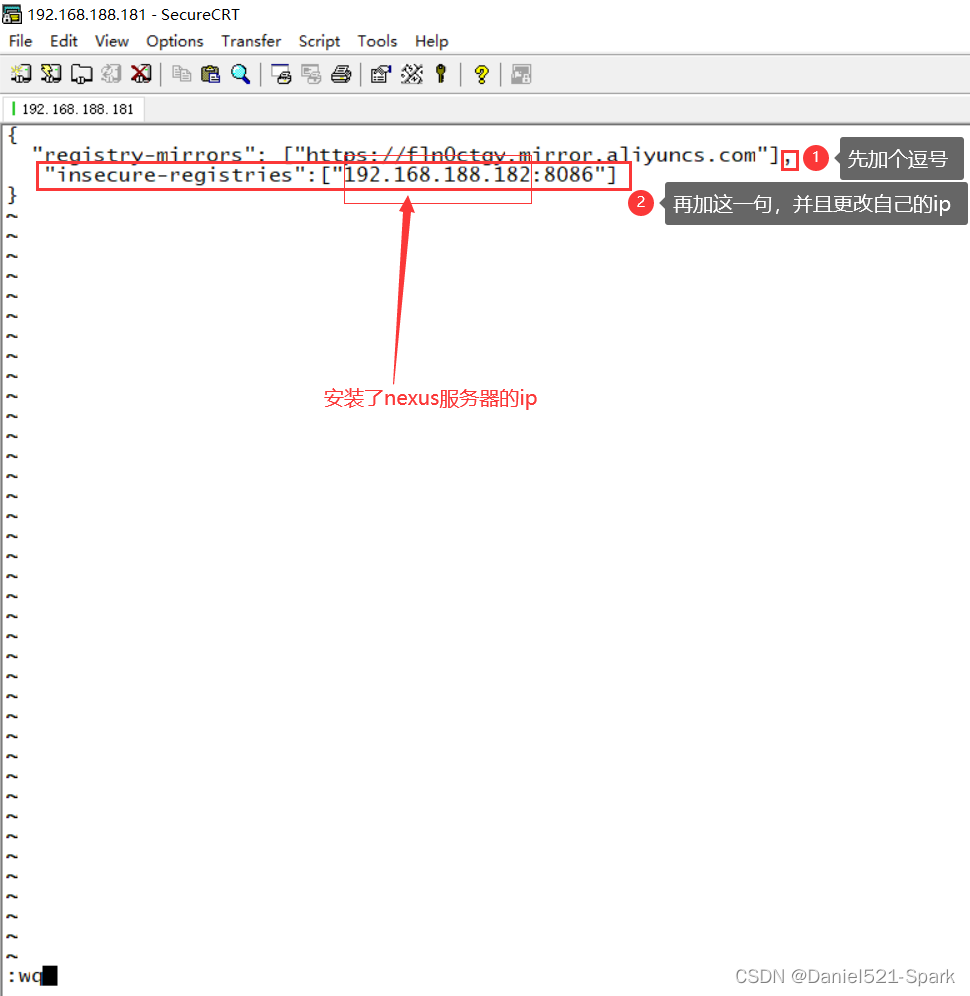The image size is (970, 996).
Task: Open the Transfer menu
Action: (x=251, y=41)
